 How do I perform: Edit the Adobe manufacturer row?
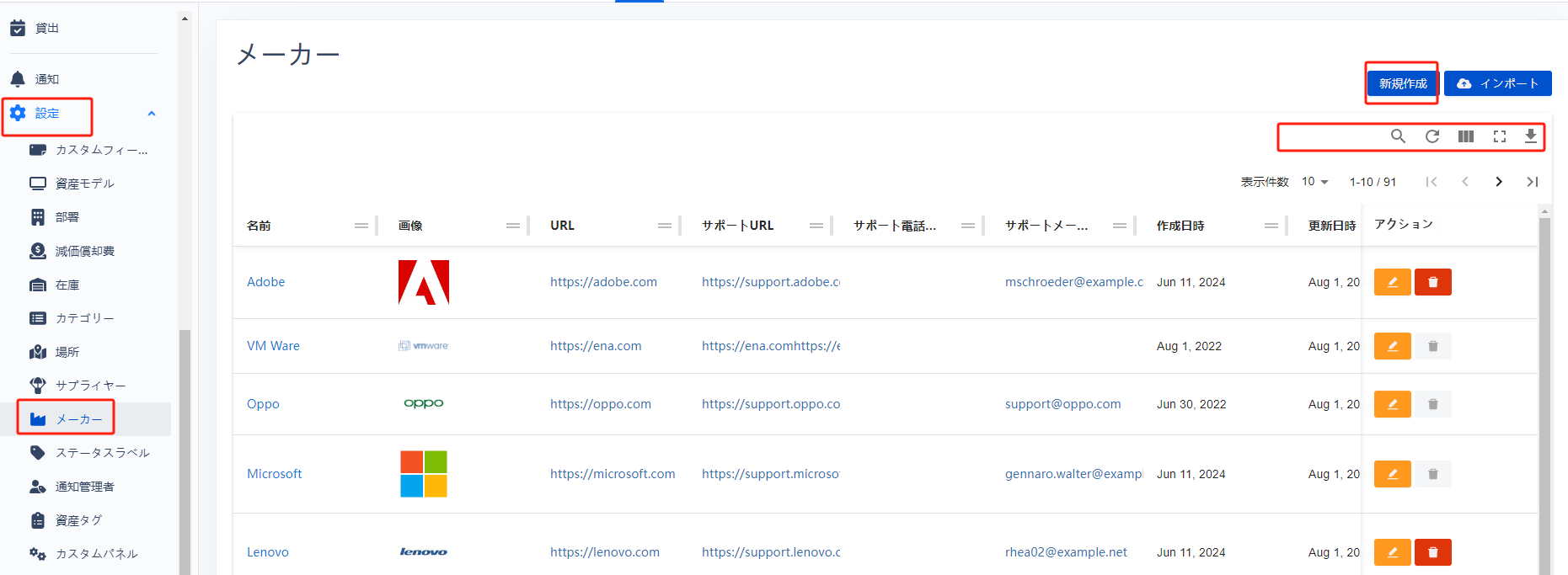click(x=1392, y=282)
